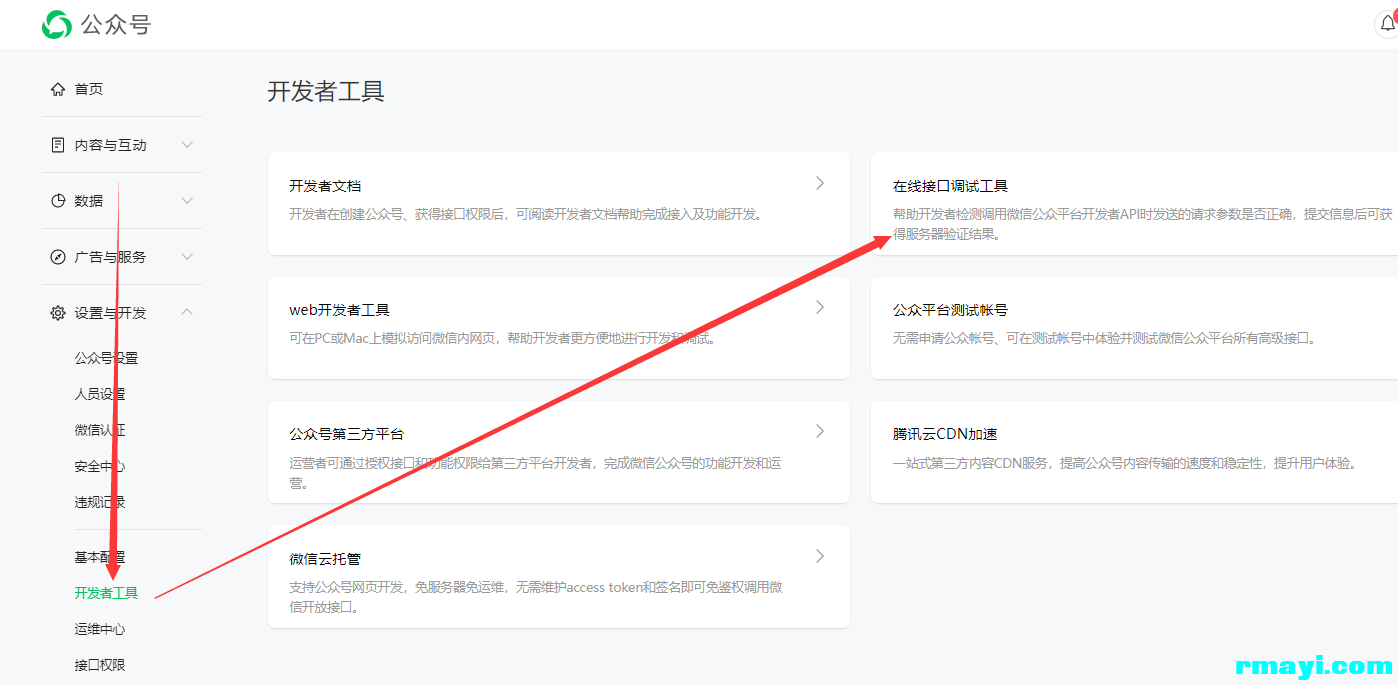Open the web开发者工具 card title

[339, 310]
